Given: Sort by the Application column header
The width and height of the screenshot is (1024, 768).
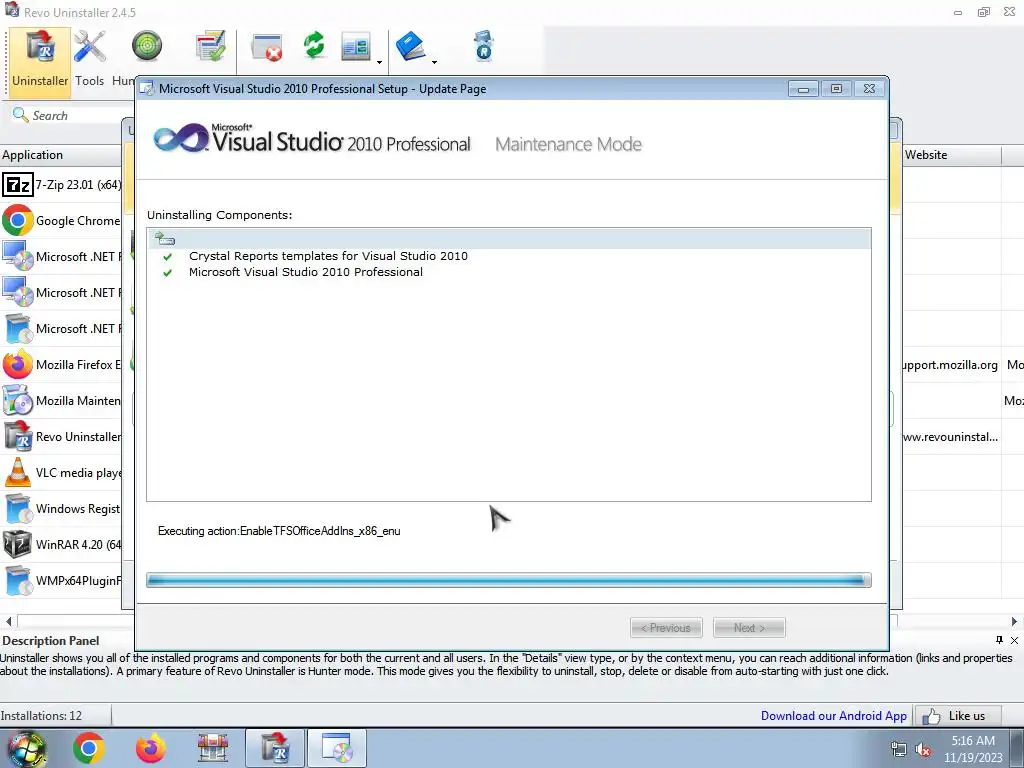Looking at the screenshot, I should tap(62, 155).
